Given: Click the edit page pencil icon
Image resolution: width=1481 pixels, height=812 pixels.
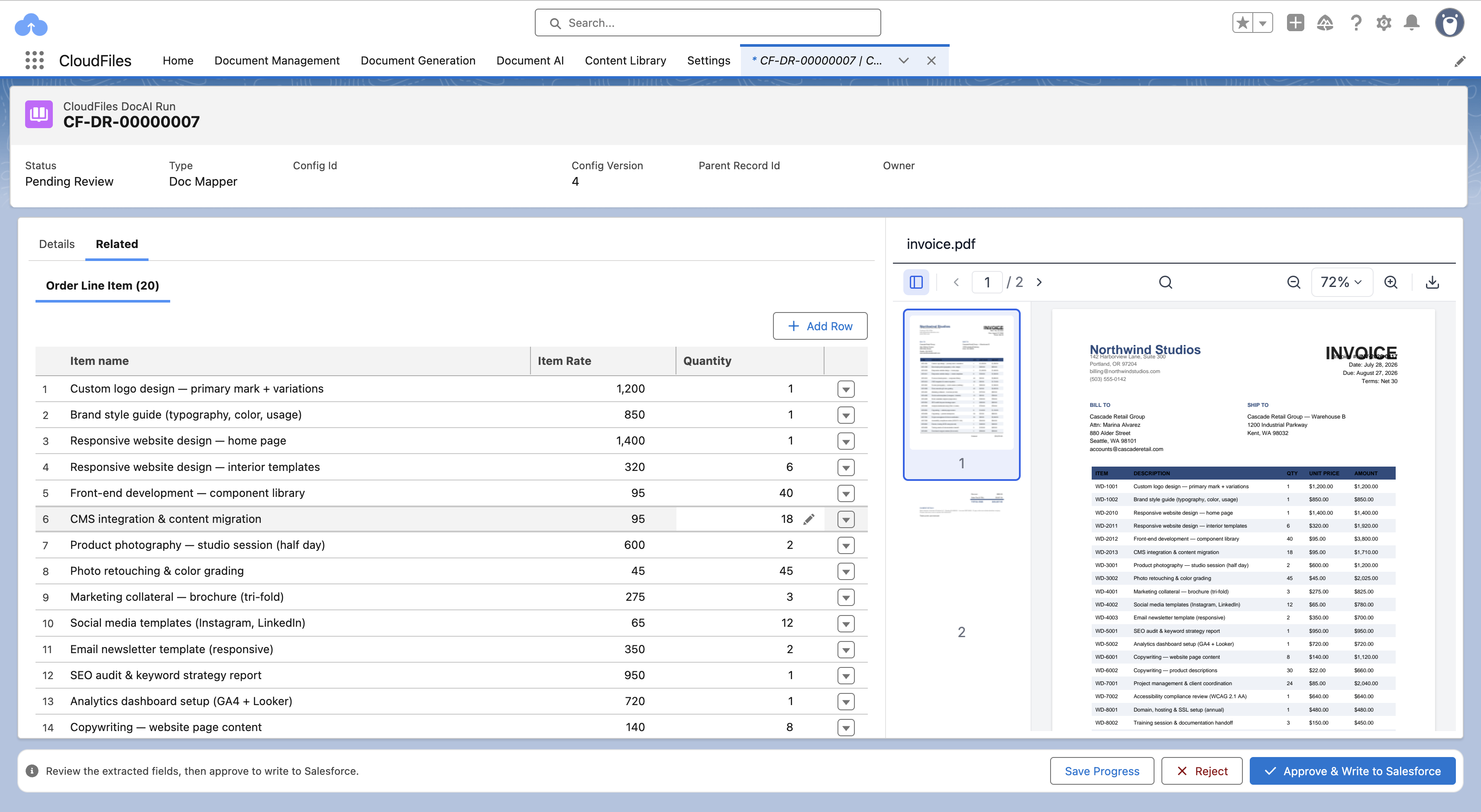Looking at the screenshot, I should pyautogui.click(x=1460, y=61).
